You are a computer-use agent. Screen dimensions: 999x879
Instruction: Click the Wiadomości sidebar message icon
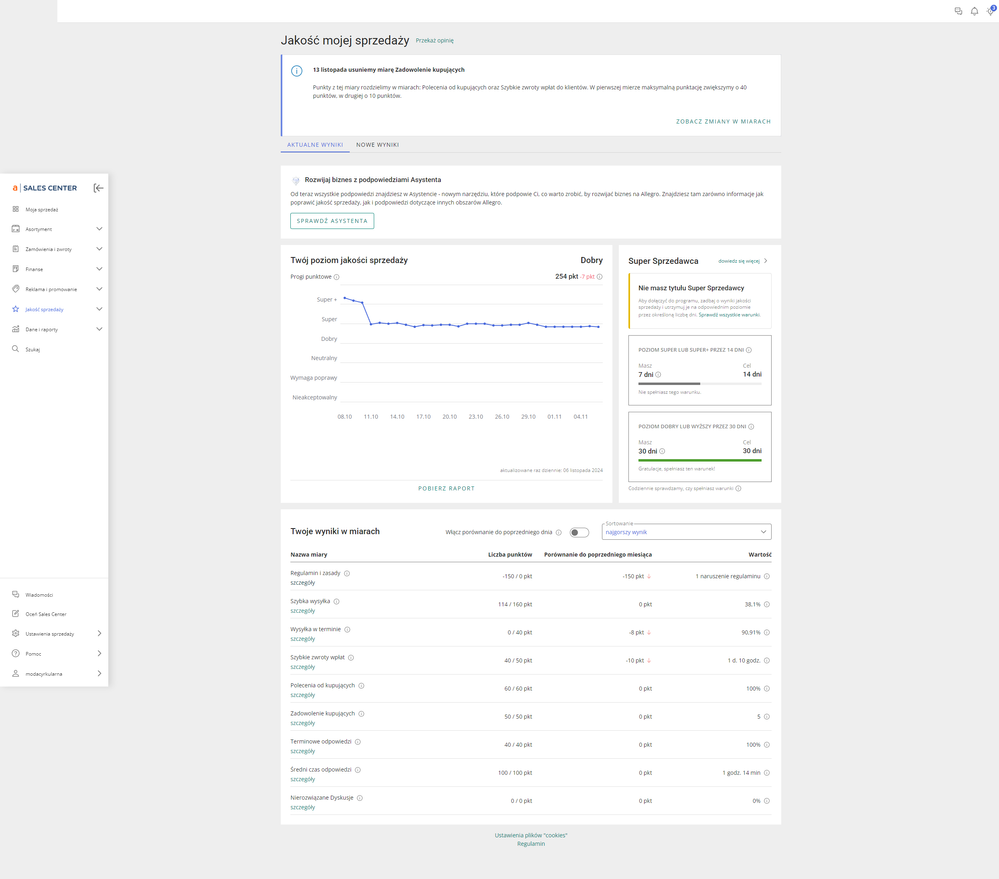click(x=16, y=594)
